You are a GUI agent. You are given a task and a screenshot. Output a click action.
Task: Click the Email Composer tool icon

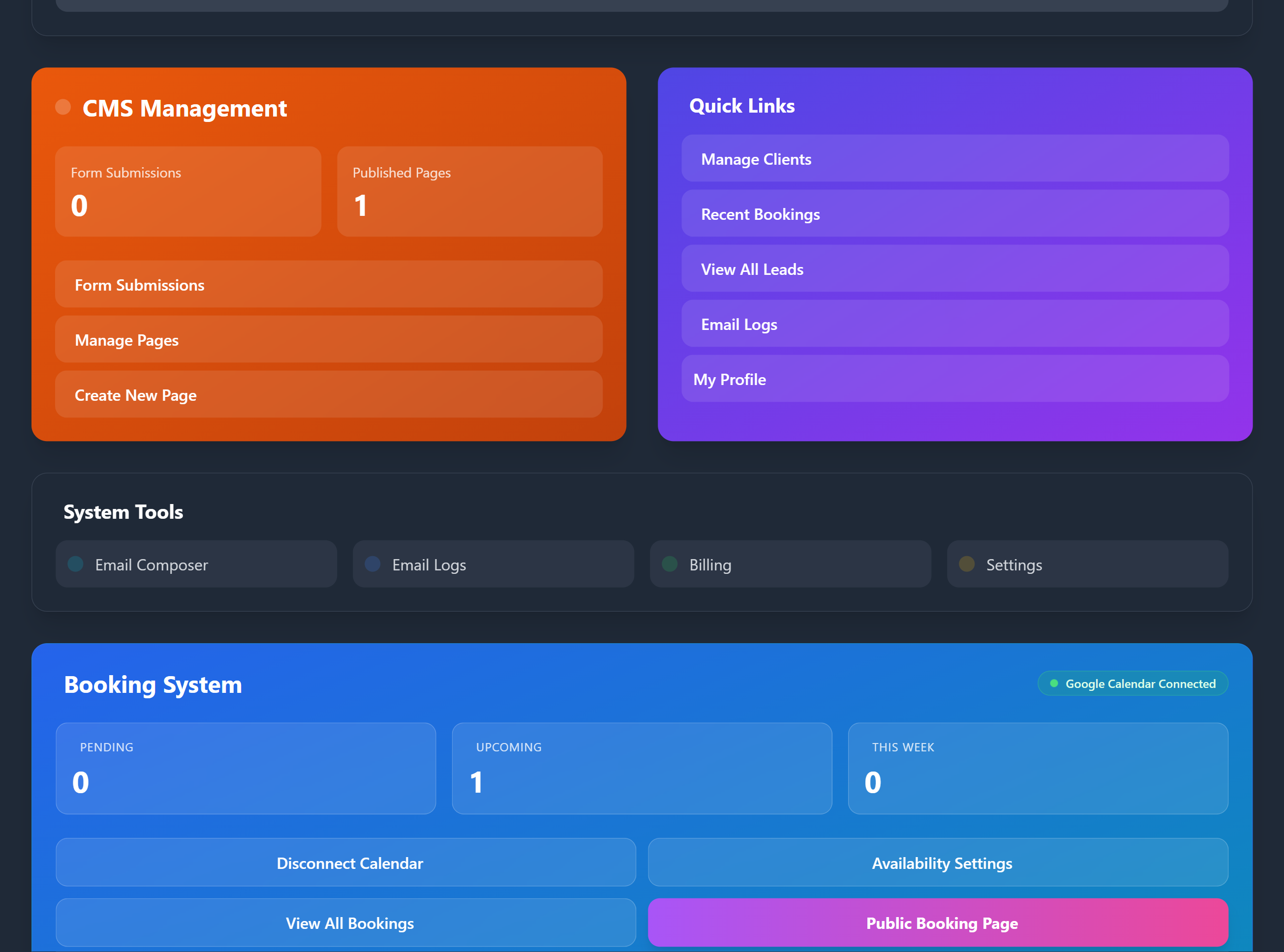click(x=76, y=564)
